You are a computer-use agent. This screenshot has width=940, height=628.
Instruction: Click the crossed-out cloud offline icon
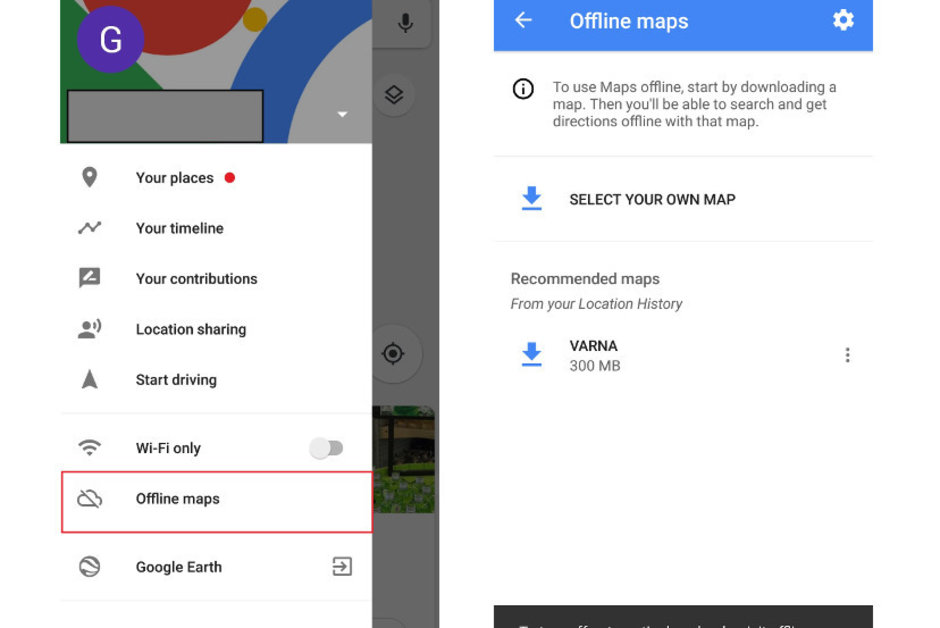89,499
